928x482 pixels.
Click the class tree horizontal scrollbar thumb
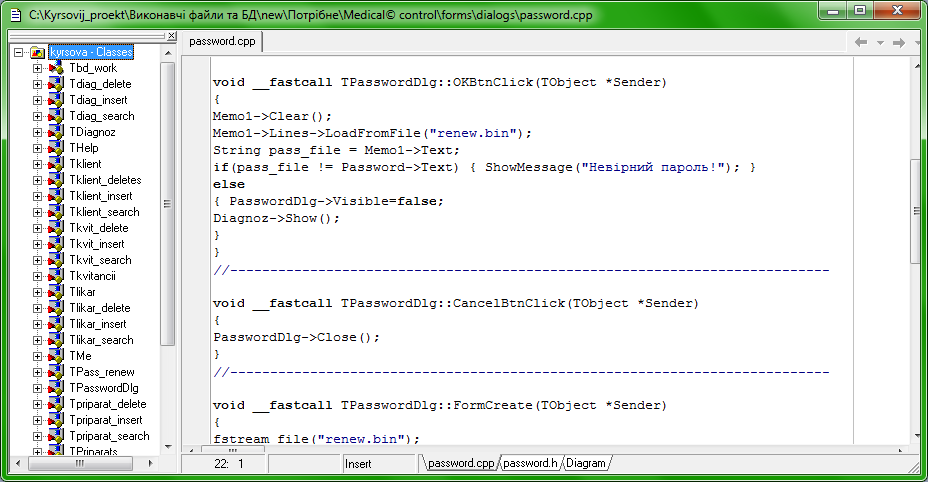pos(79,464)
